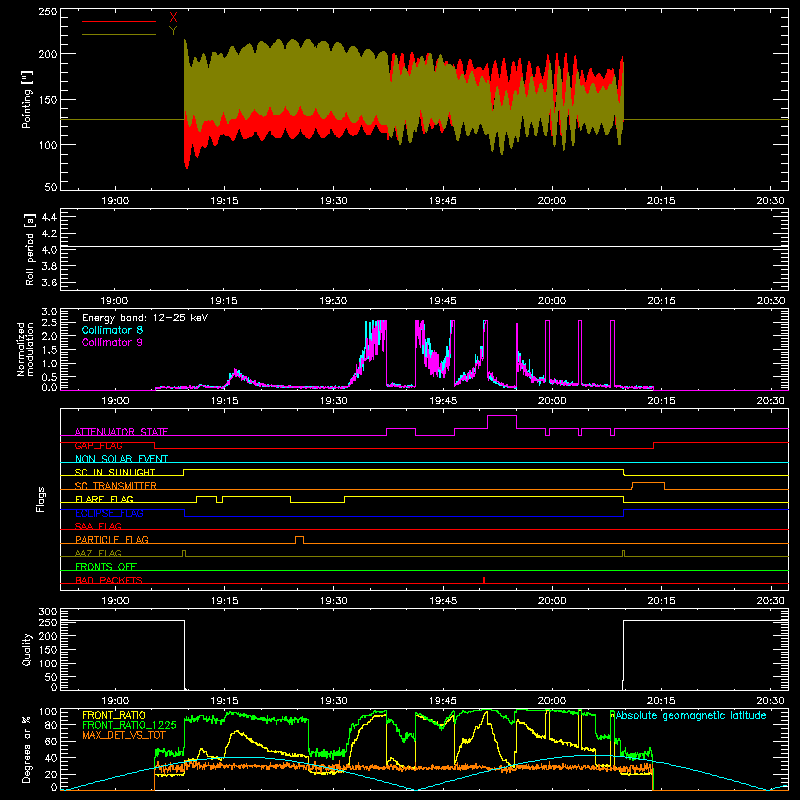Click the ATTENUATOR_STATE flag label
The height and width of the screenshot is (800, 800).
tap(121, 432)
